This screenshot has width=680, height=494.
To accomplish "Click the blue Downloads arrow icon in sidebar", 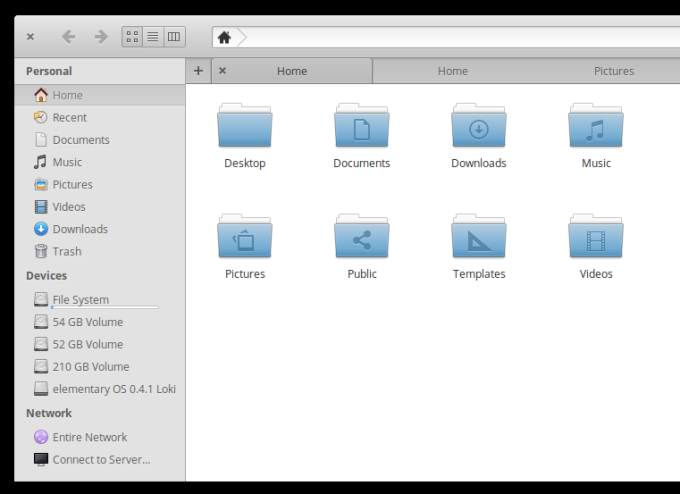I will 41,229.
